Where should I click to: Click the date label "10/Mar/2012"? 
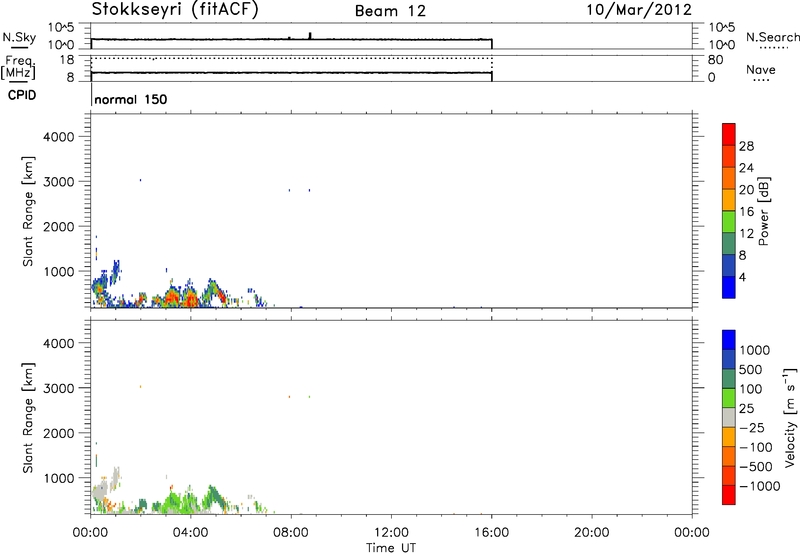pyautogui.click(x=639, y=10)
